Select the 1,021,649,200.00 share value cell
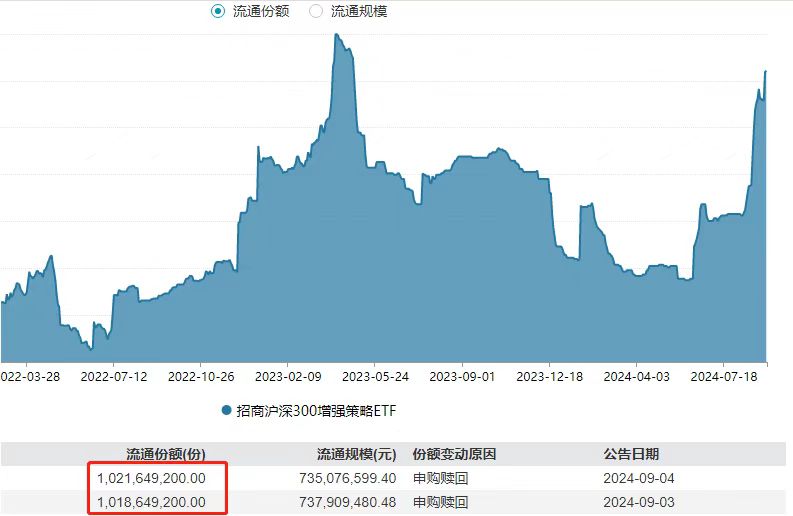Screen dimensions: 793x516 (151, 479)
